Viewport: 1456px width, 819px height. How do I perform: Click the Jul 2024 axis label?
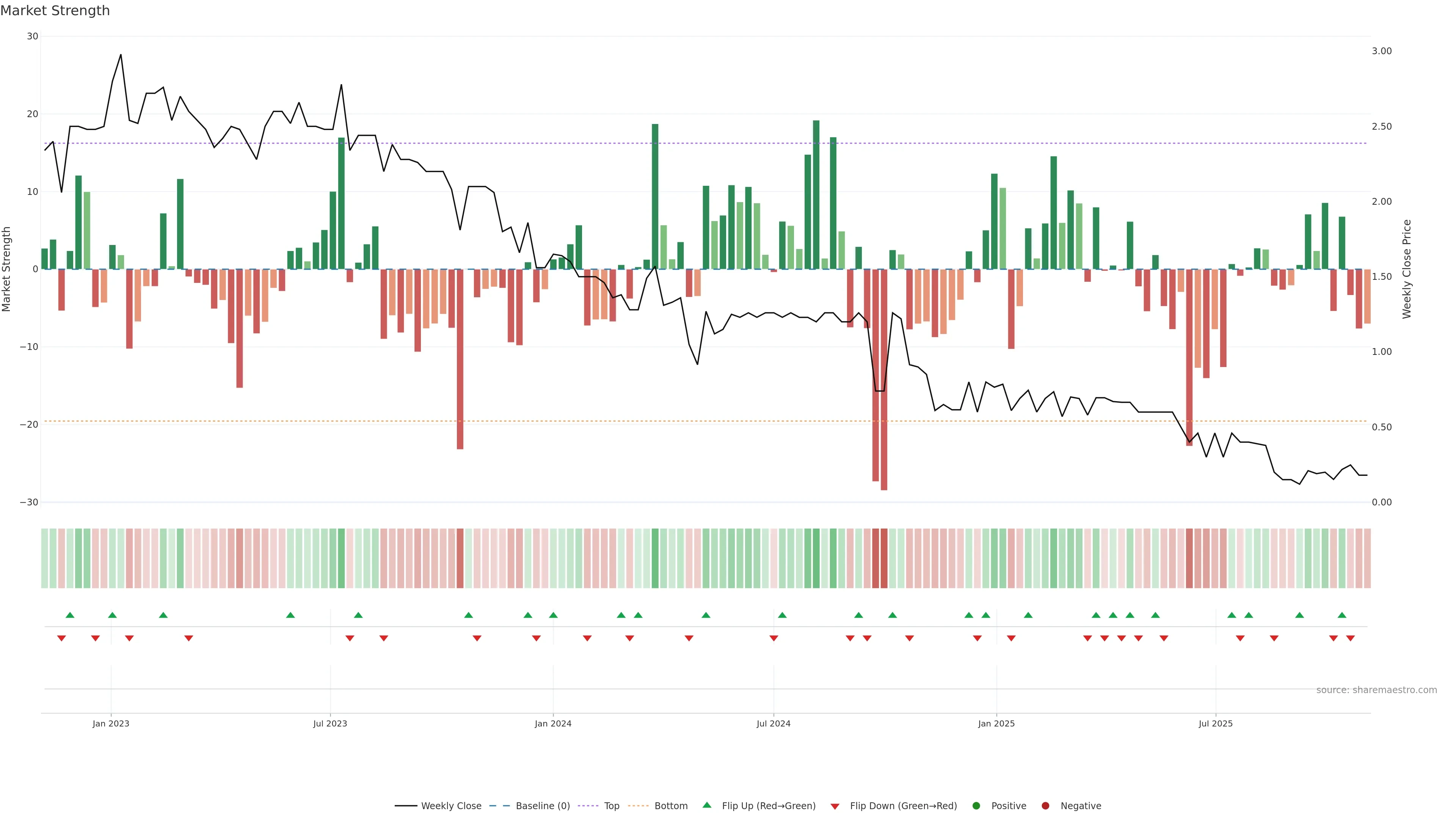tap(773, 723)
